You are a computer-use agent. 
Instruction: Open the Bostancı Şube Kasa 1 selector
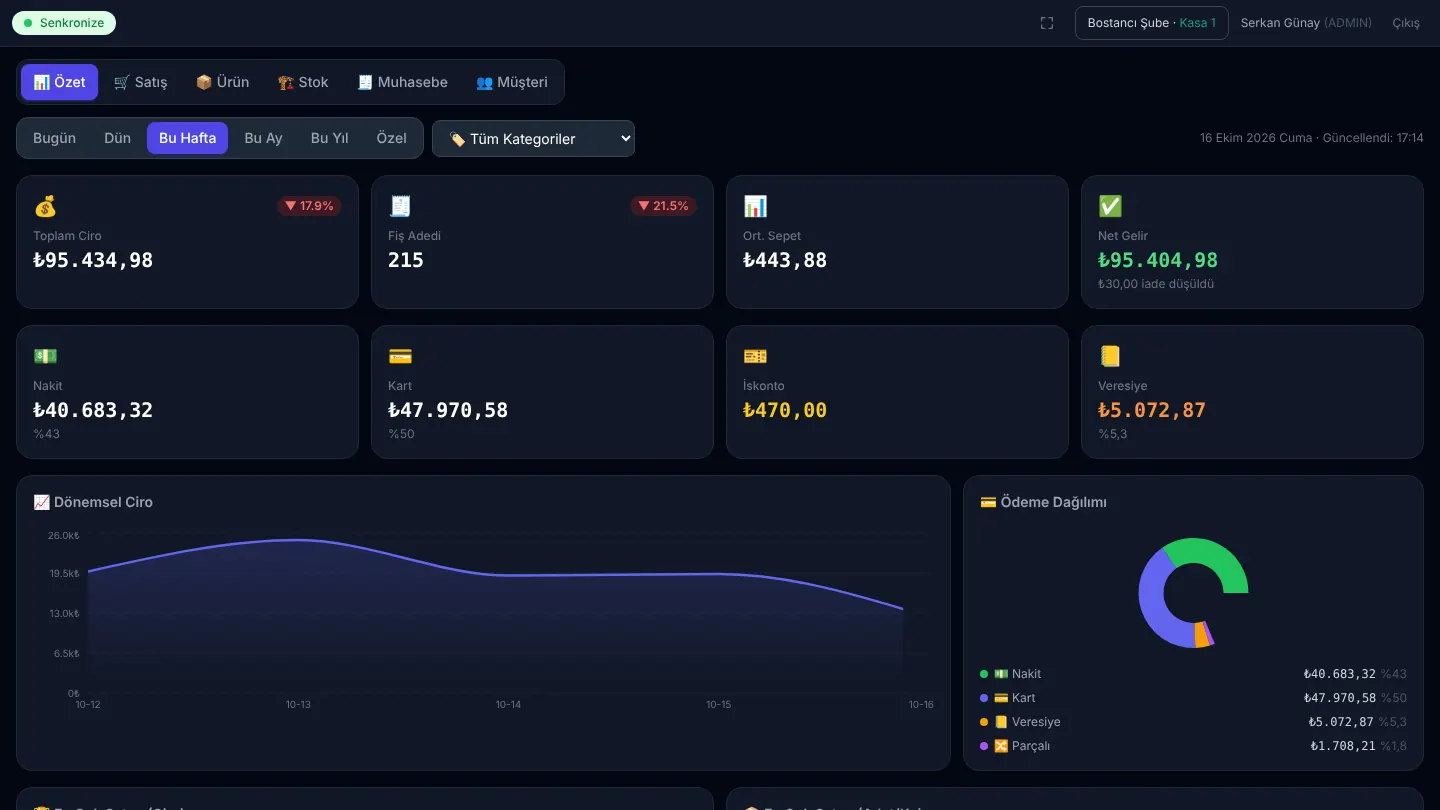click(x=1151, y=23)
